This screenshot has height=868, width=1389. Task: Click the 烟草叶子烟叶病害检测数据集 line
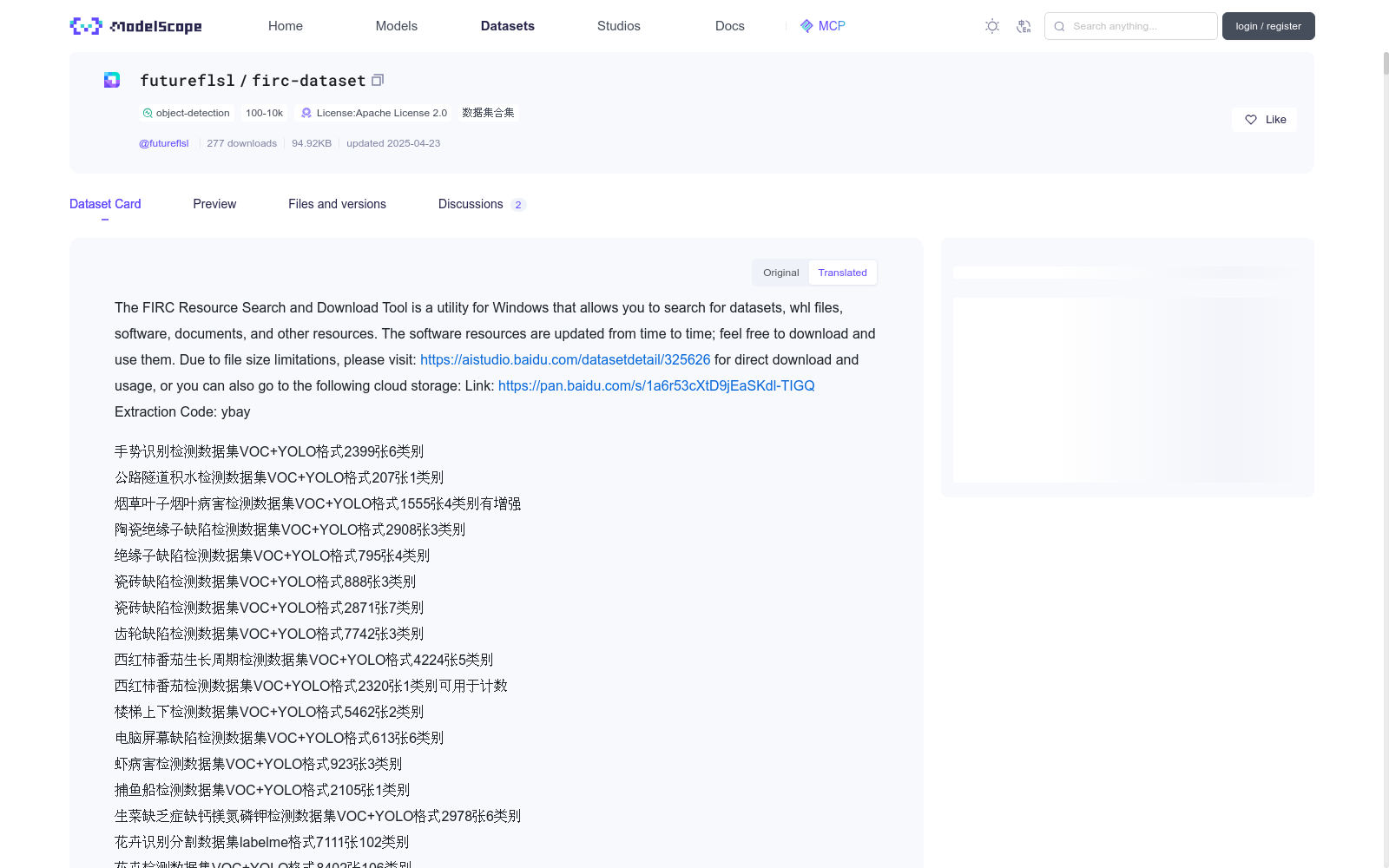click(318, 503)
